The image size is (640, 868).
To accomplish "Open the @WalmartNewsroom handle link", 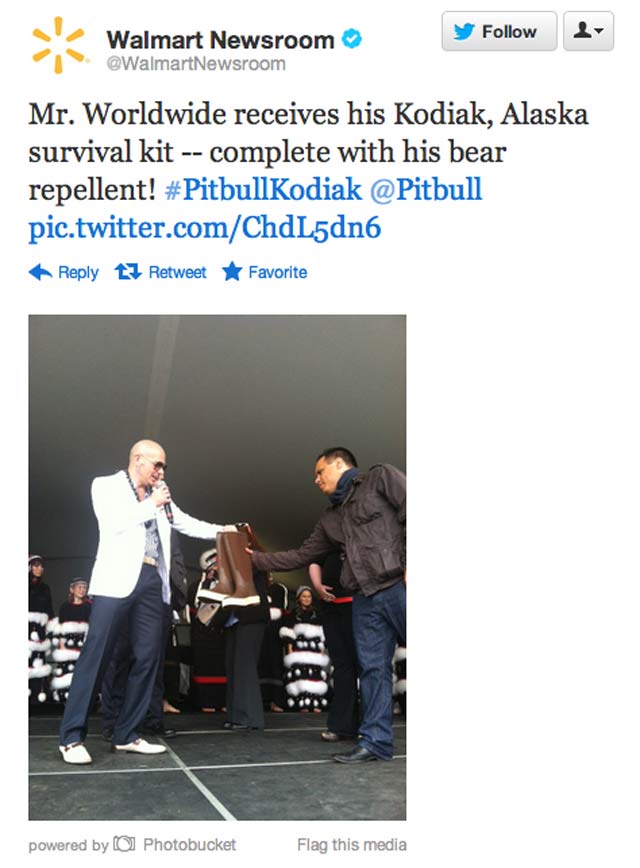I will coord(196,64).
